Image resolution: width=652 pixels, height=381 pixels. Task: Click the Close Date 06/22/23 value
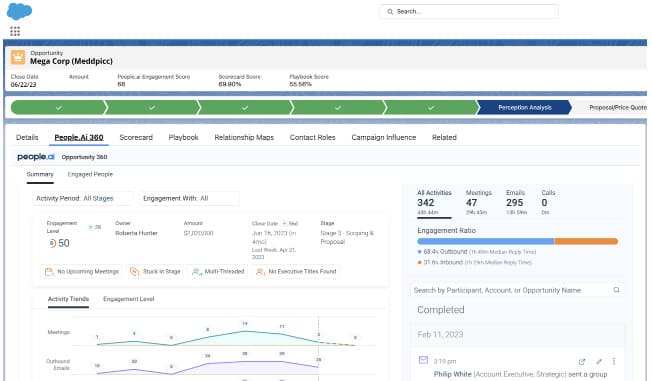click(x=23, y=85)
